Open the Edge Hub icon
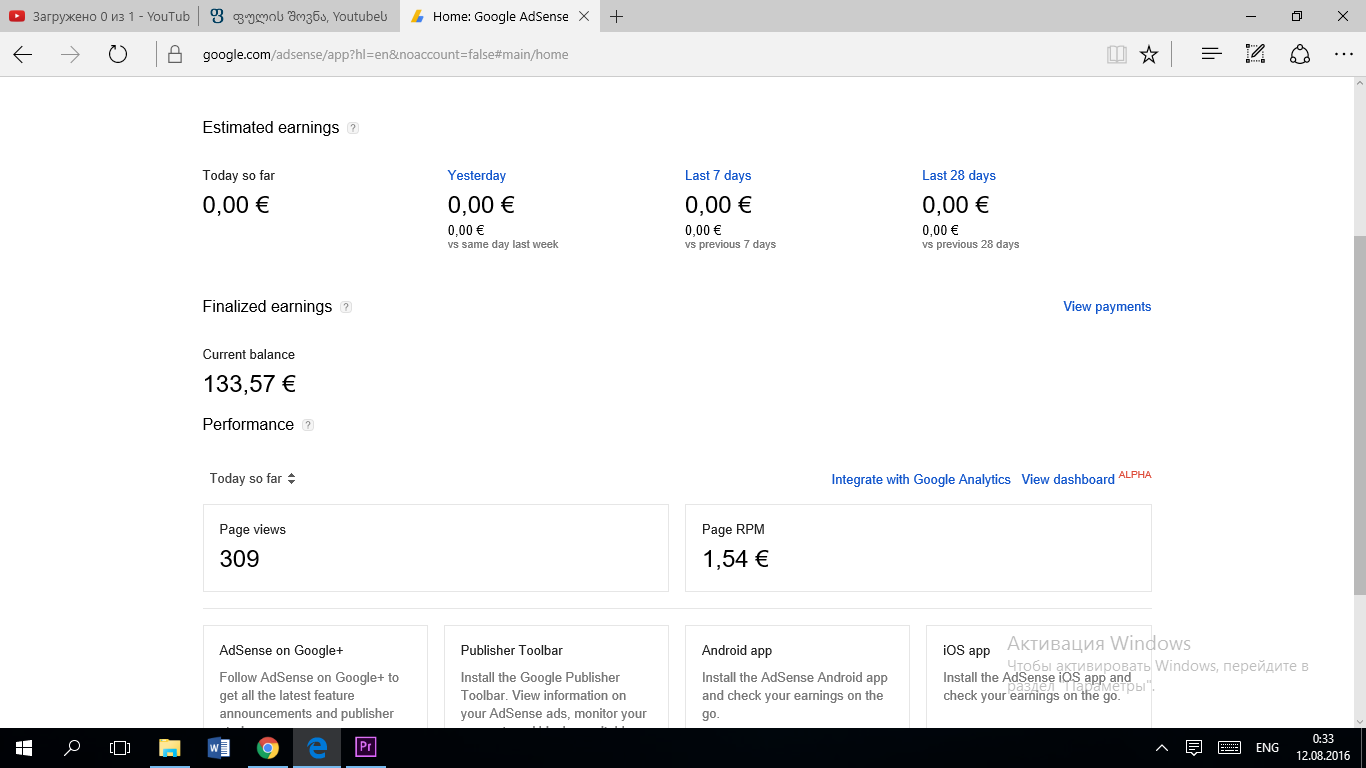Screen dimensions: 1366x768 point(1211,55)
